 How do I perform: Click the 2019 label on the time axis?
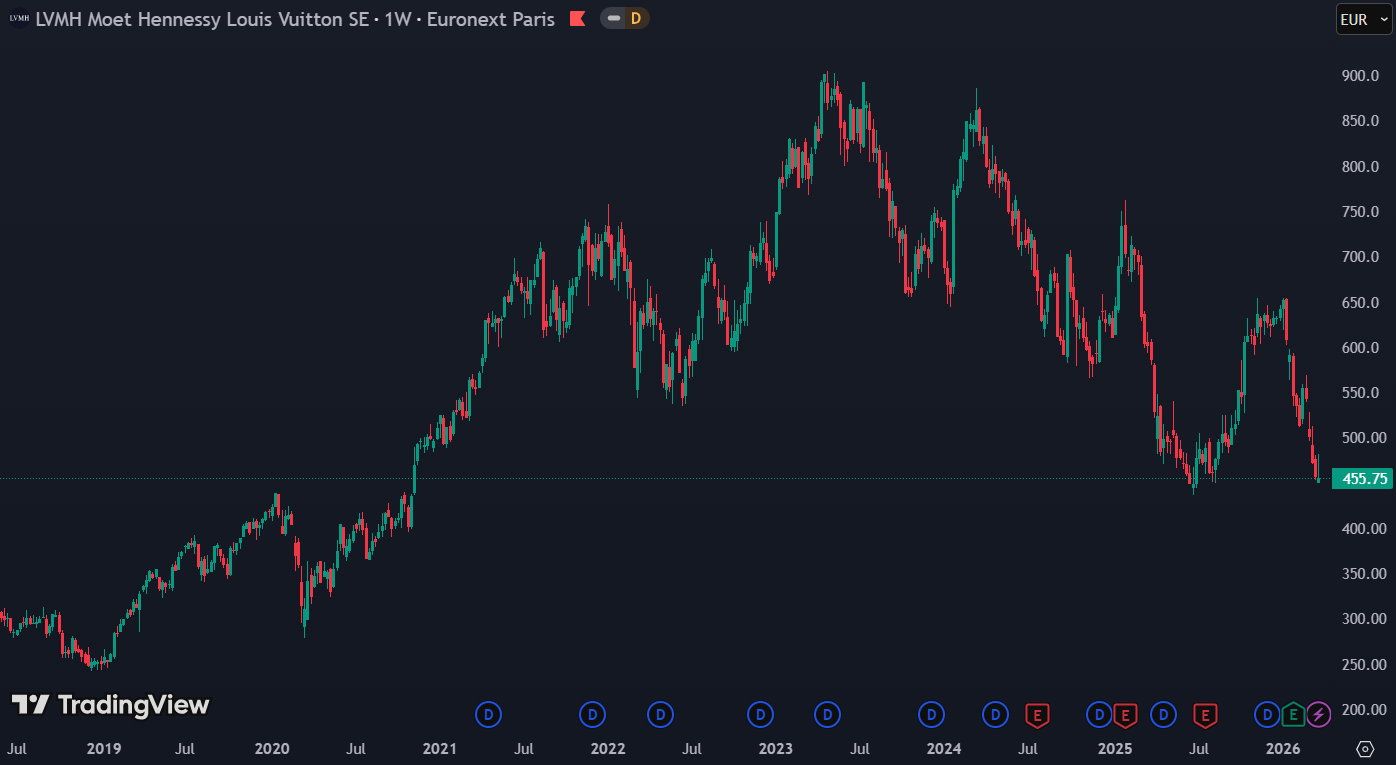tap(103, 749)
